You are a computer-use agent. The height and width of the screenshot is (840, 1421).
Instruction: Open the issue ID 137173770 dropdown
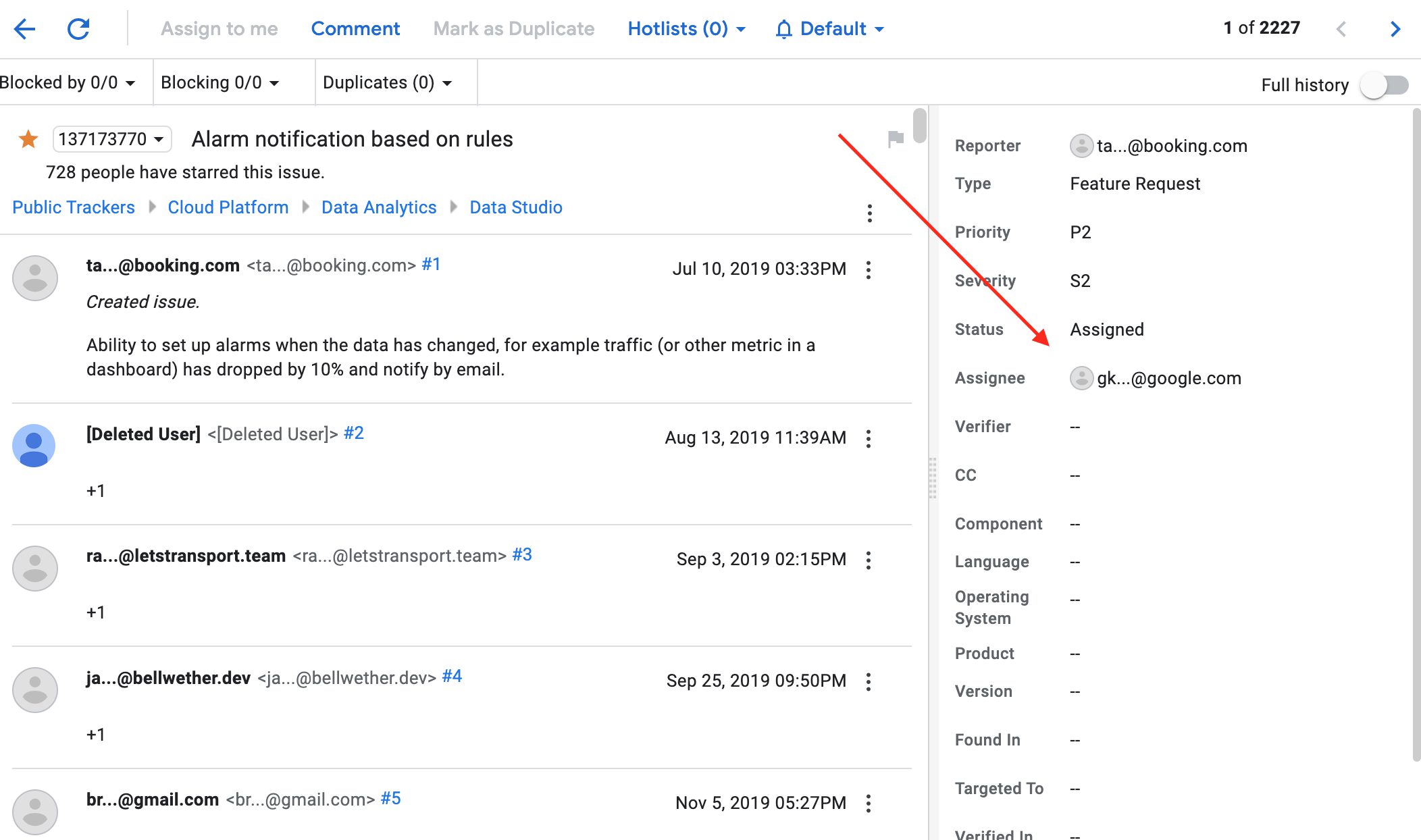[111, 139]
